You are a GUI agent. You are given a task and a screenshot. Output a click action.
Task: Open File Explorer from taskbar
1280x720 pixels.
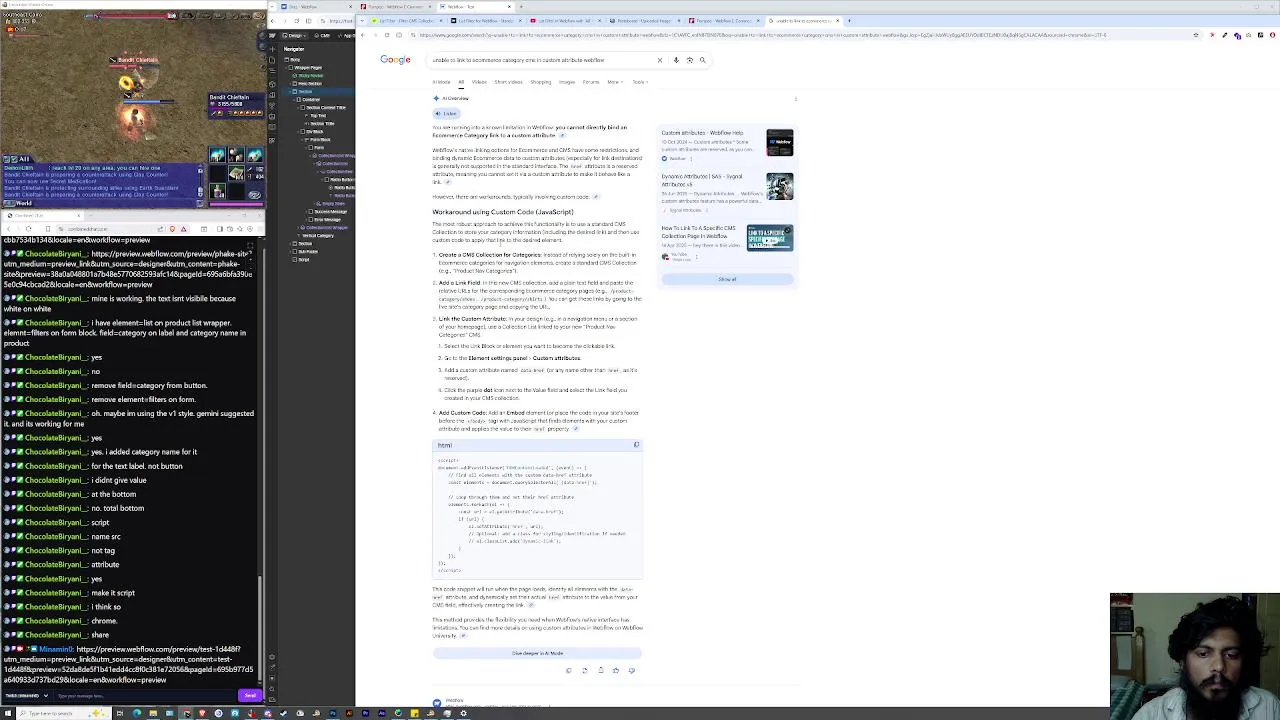[153, 713]
